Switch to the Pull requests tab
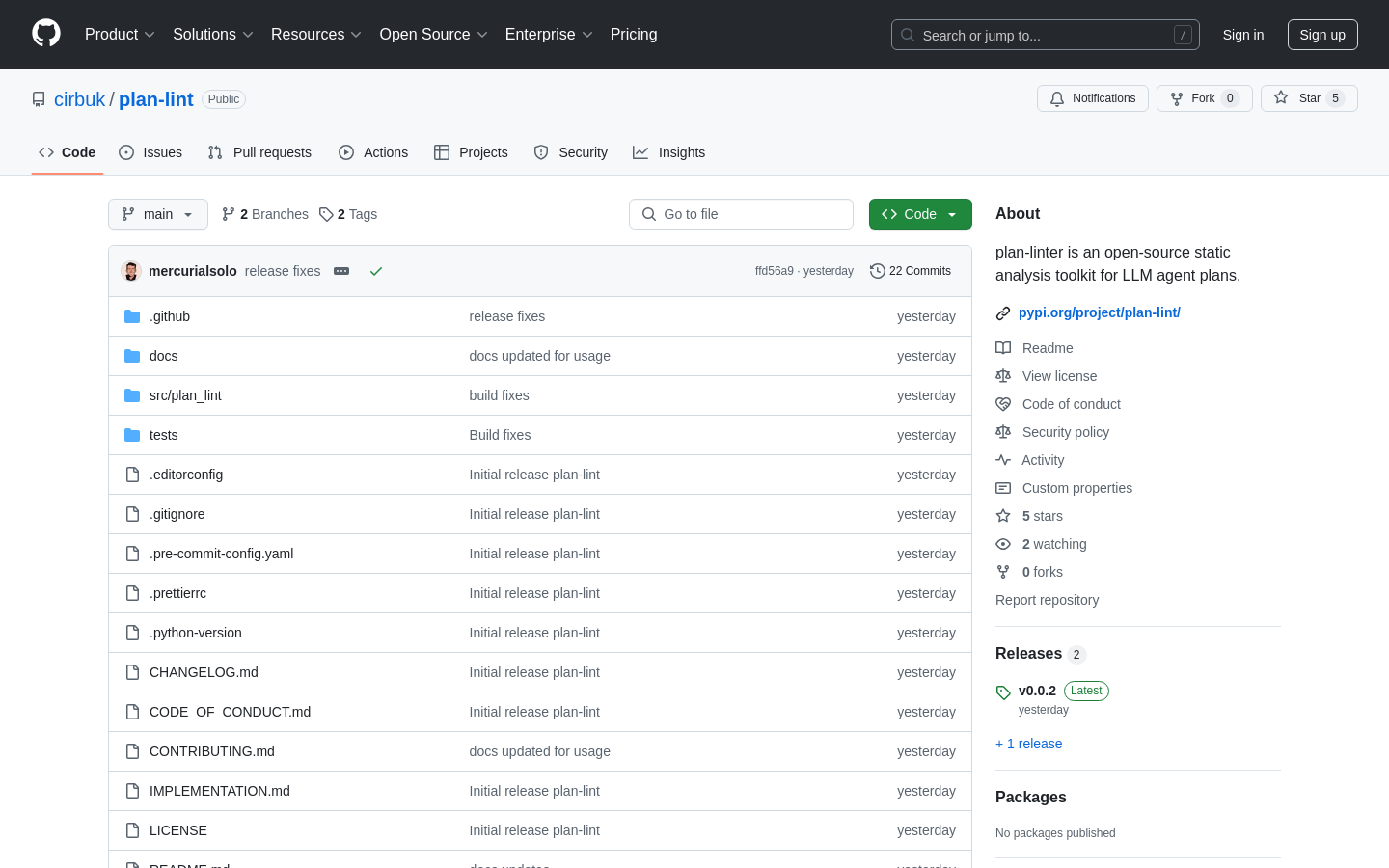1389x868 pixels. pos(259,152)
